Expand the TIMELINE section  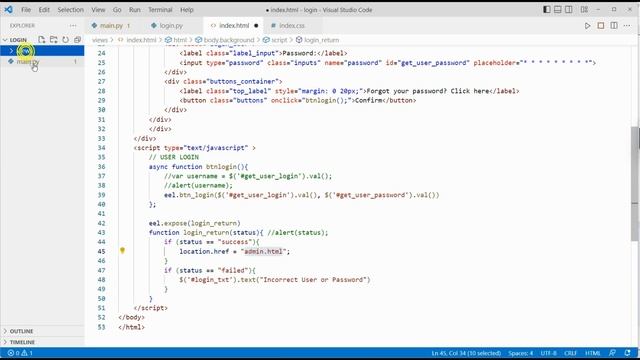(x=42, y=342)
